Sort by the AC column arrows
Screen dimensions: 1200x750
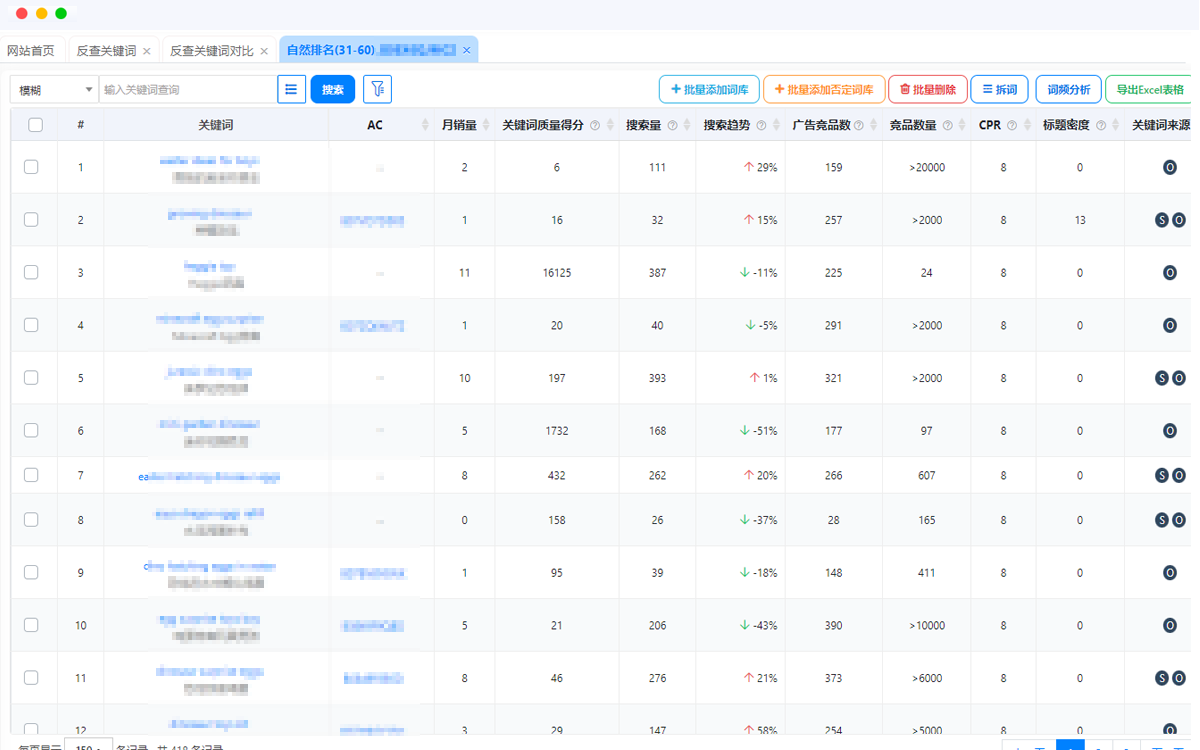click(424, 125)
